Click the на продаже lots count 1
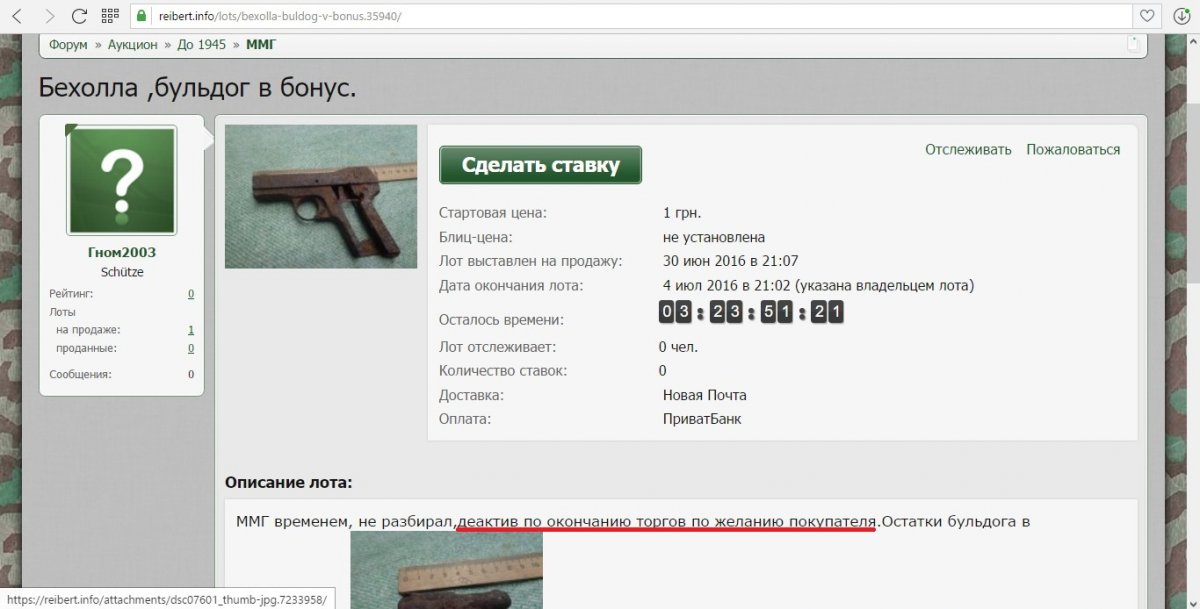 [x=191, y=330]
